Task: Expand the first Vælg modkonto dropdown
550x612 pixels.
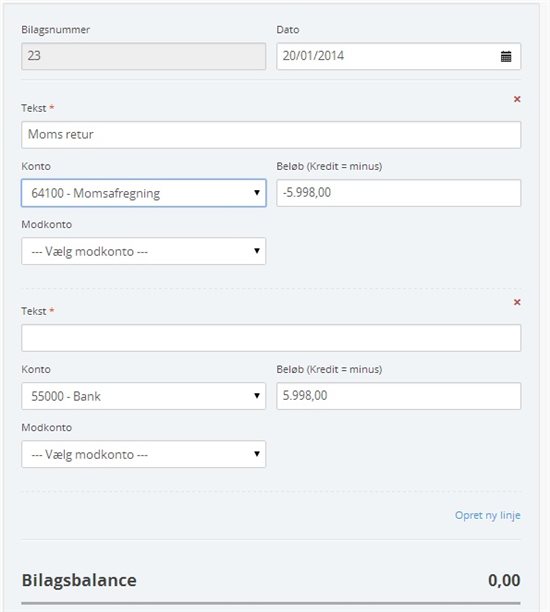Action: pos(144,251)
